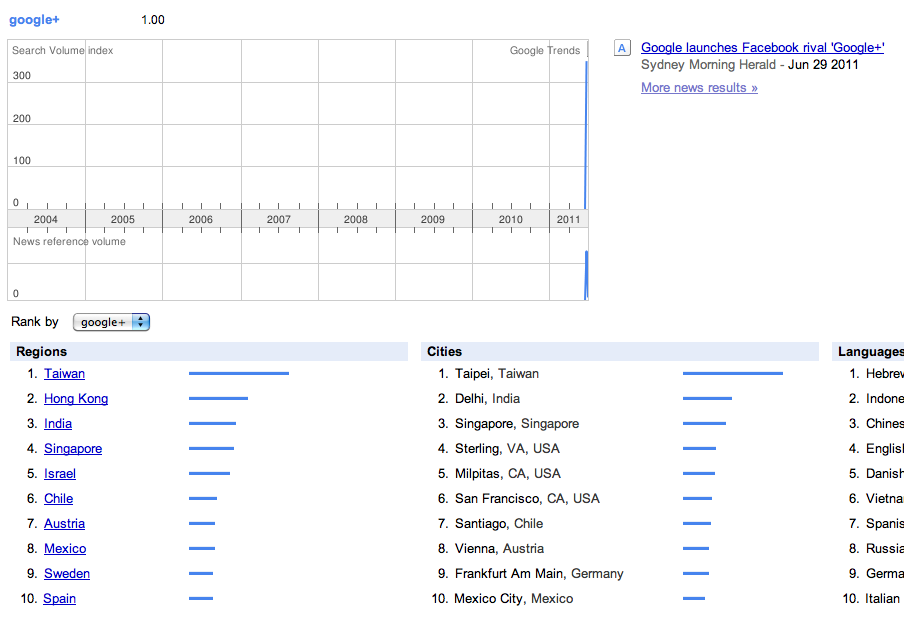Open the Mexico region link
This screenshot has width=904, height=619.
pos(65,549)
